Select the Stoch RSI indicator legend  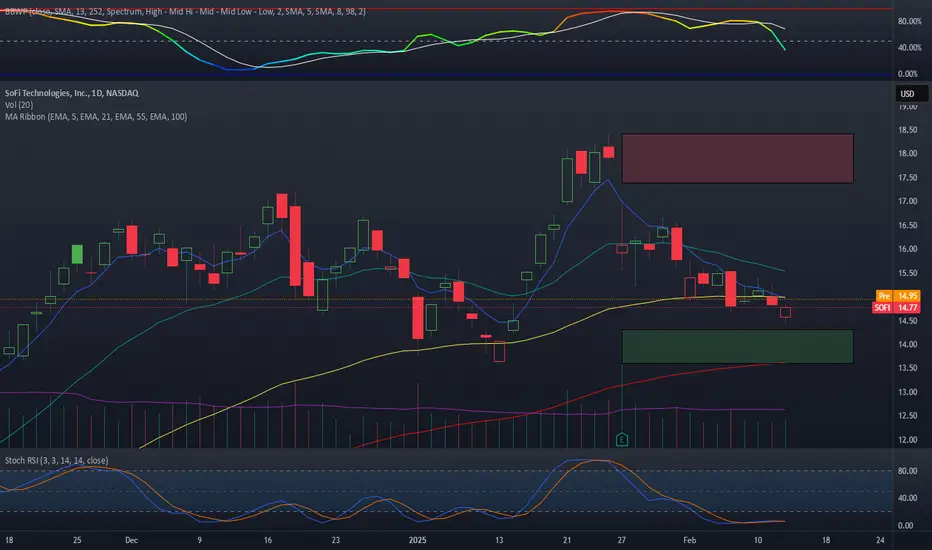[x=56, y=460]
